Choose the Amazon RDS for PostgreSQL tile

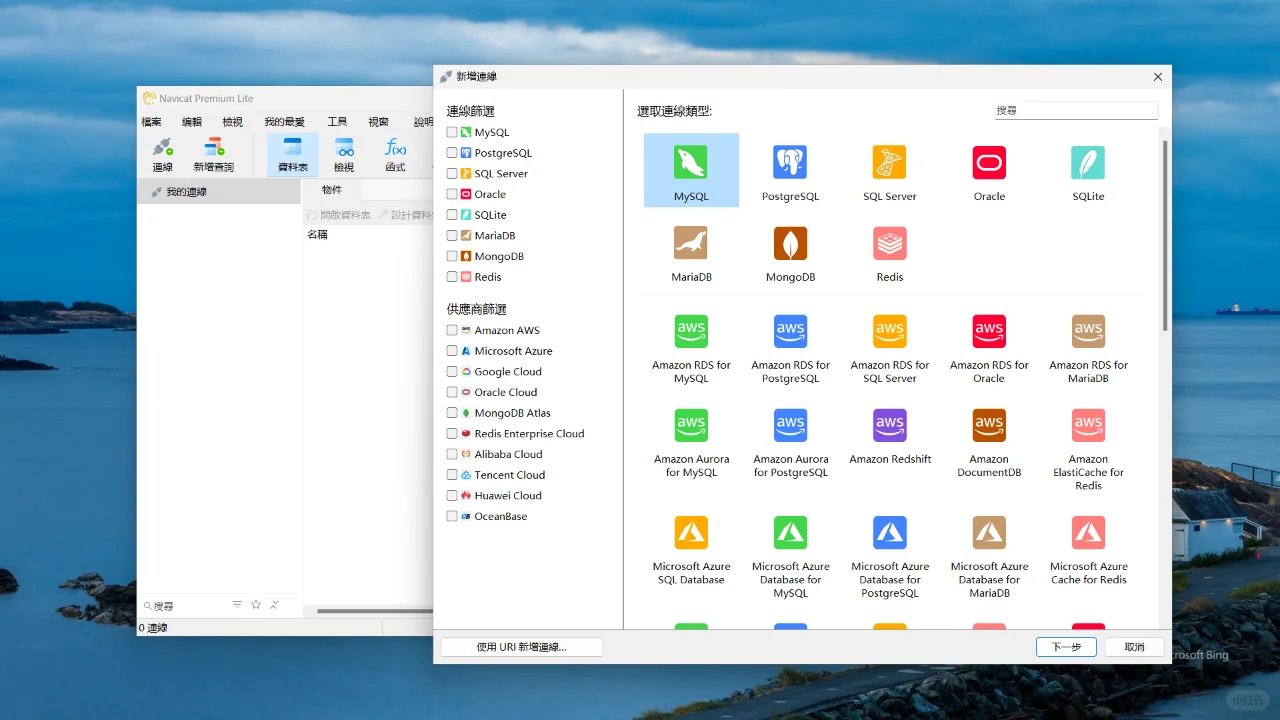click(x=790, y=348)
